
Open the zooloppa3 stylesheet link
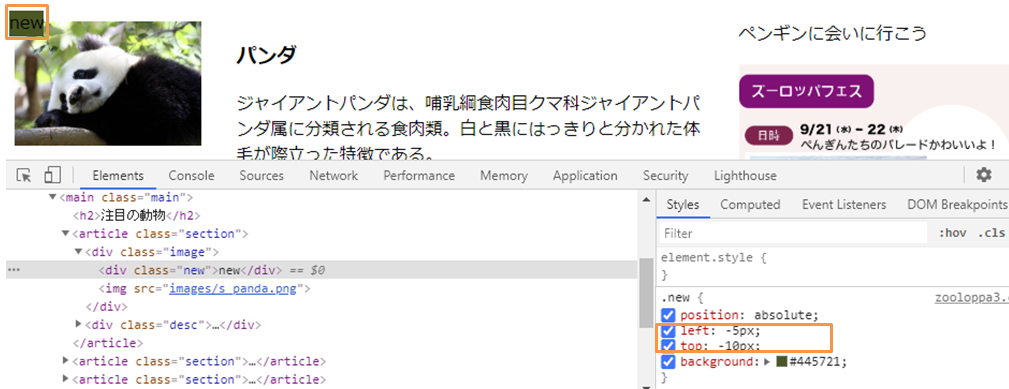(x=971, y=298)
